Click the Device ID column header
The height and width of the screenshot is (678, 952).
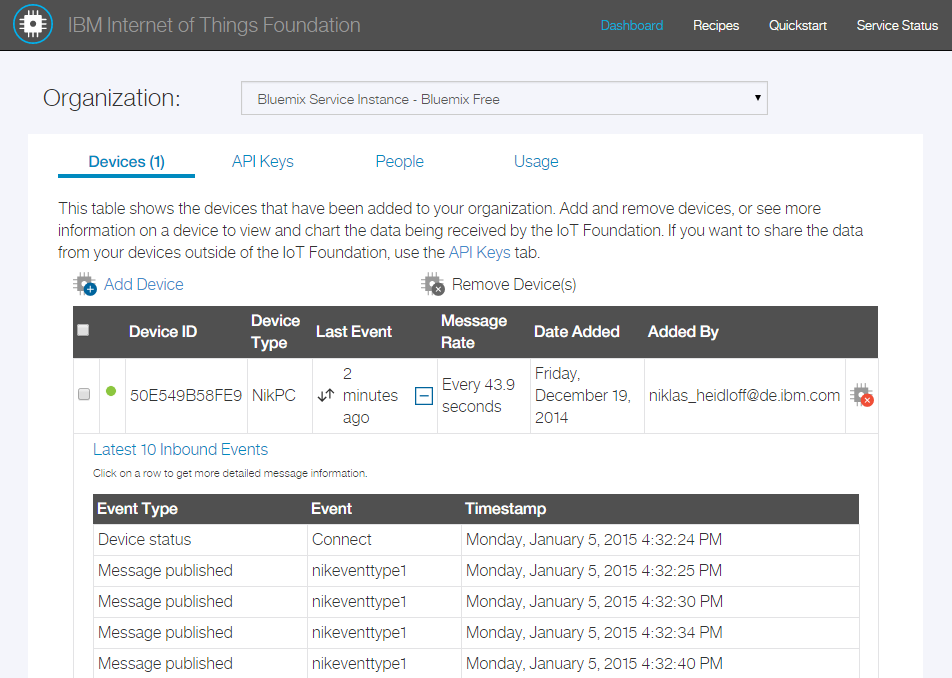click(163, 331)
